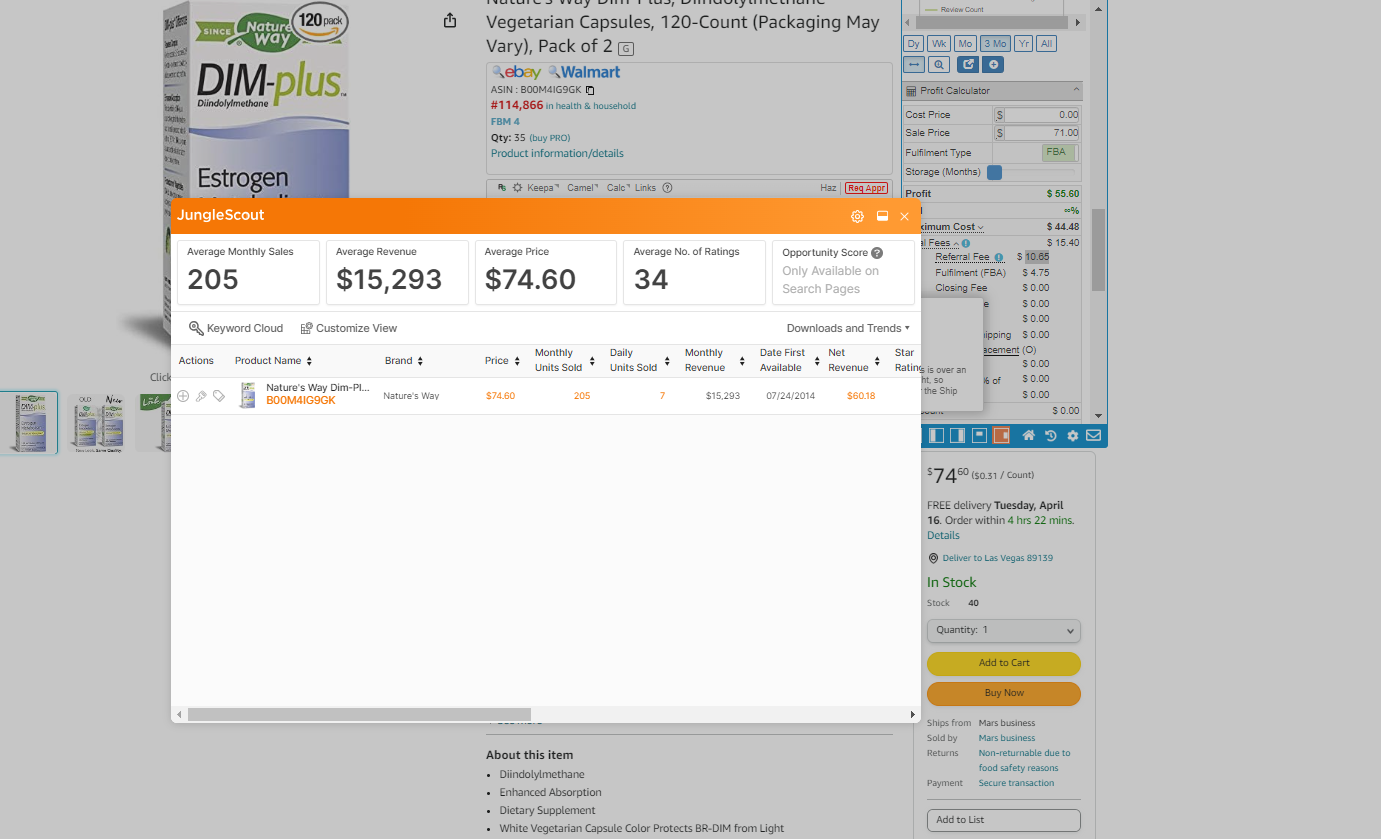The image size is (1381, 839).
Task: Open Mars business seller link
Action: click(x=1007, y=738)
